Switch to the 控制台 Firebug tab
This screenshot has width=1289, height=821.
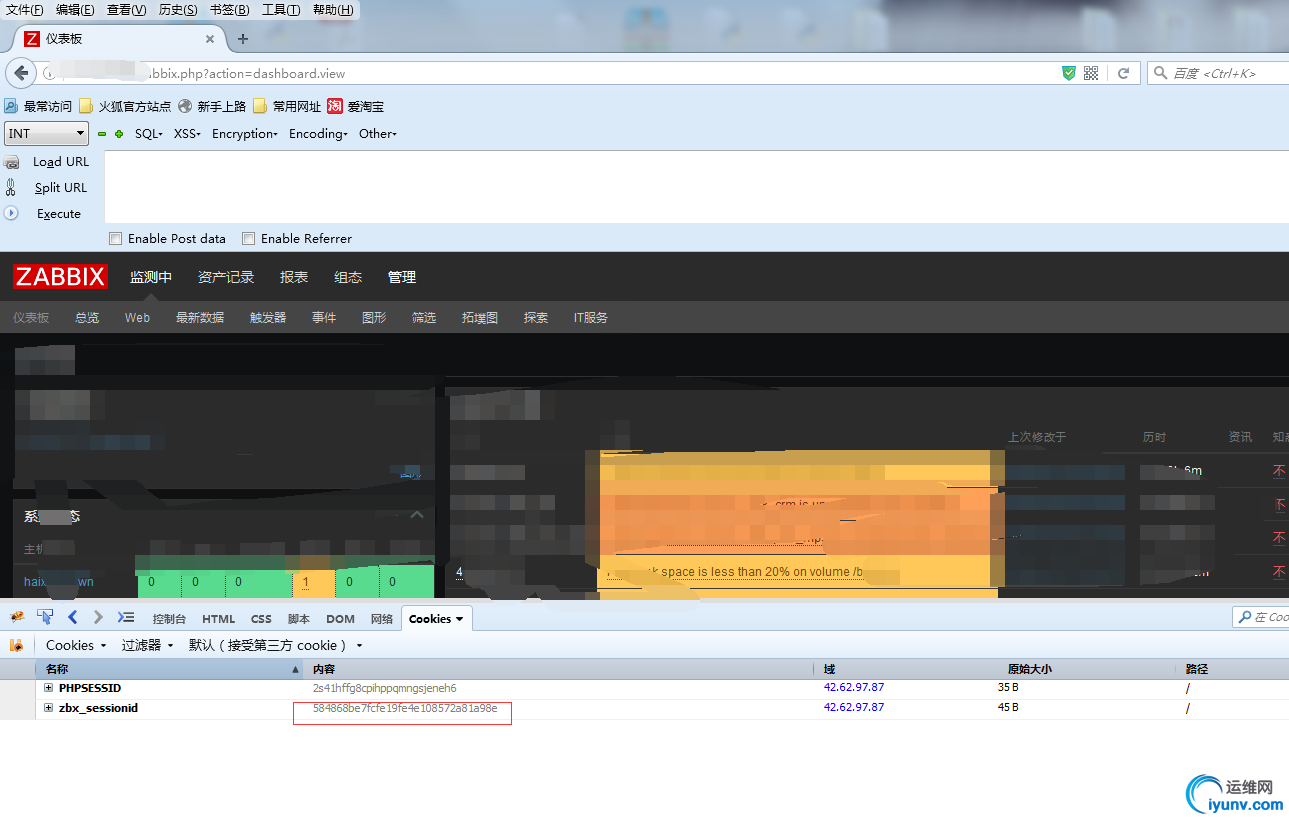169,619
